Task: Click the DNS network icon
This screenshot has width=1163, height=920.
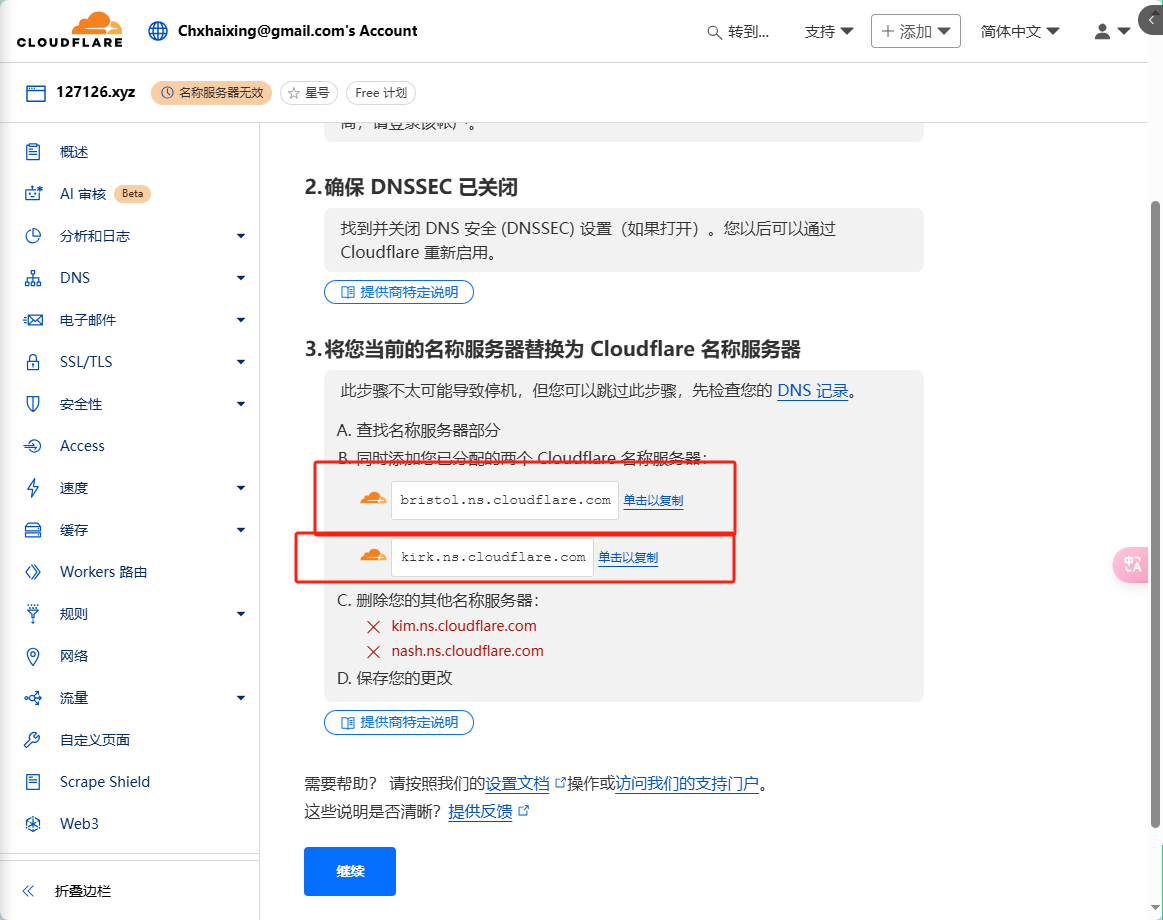Action: pyautogui.click(x=33, y=278)
